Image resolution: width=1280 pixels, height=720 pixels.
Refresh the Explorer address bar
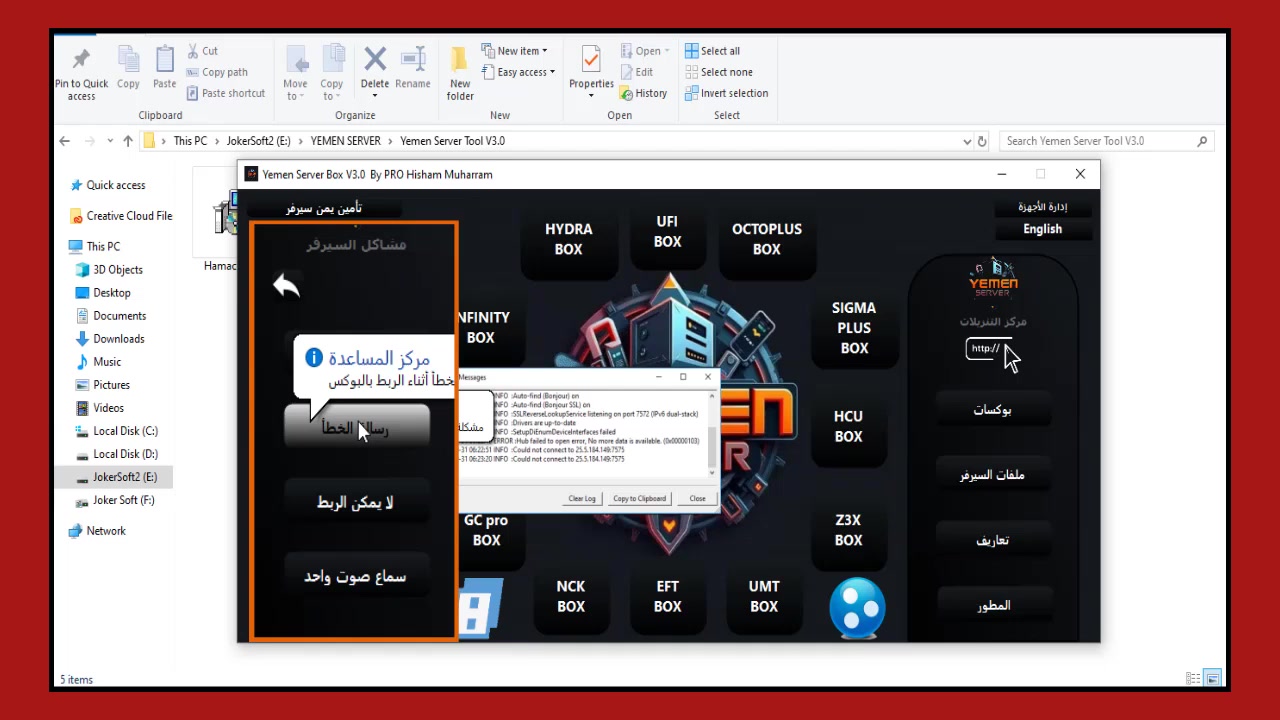click(982, 141)
